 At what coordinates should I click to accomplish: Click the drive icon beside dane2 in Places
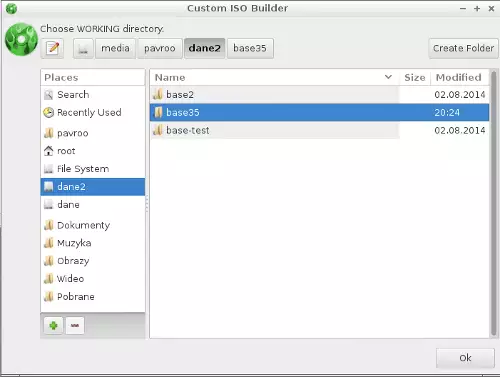click(49, 187)
